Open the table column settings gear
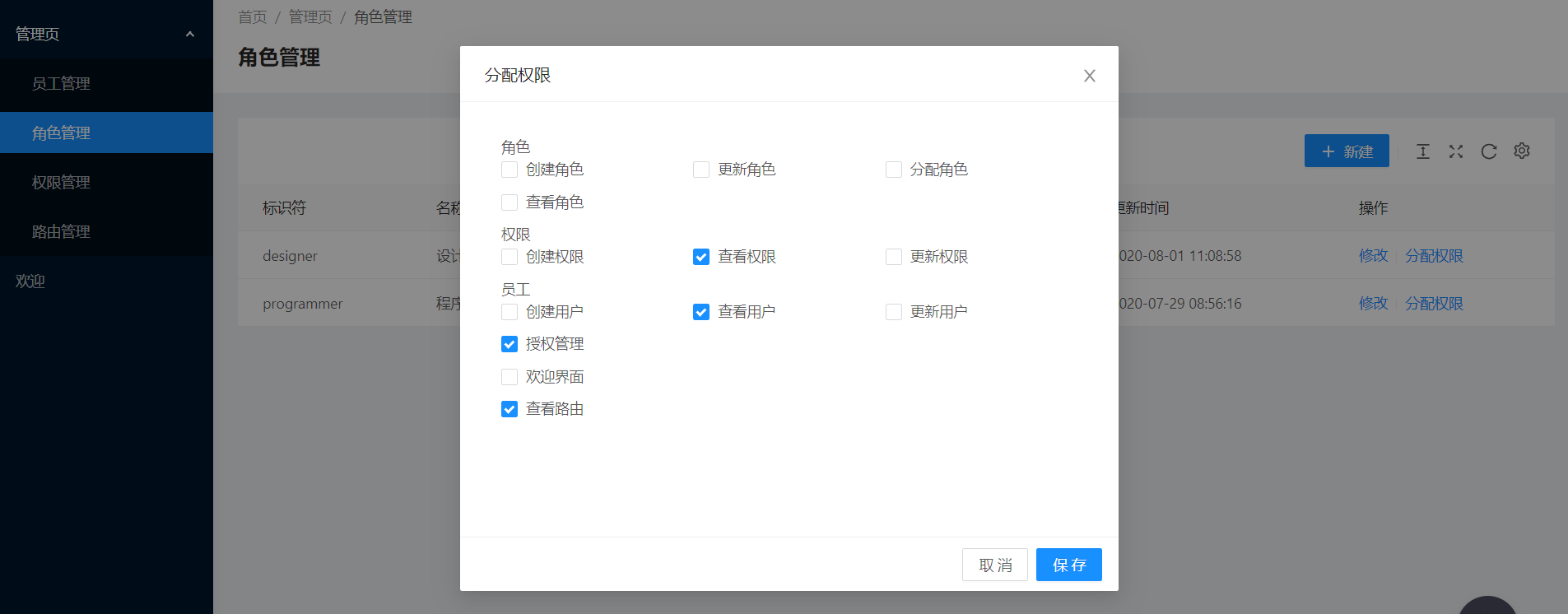Image resolution: width=1568 pixels, height=614 pixels. click(1522, 151)
